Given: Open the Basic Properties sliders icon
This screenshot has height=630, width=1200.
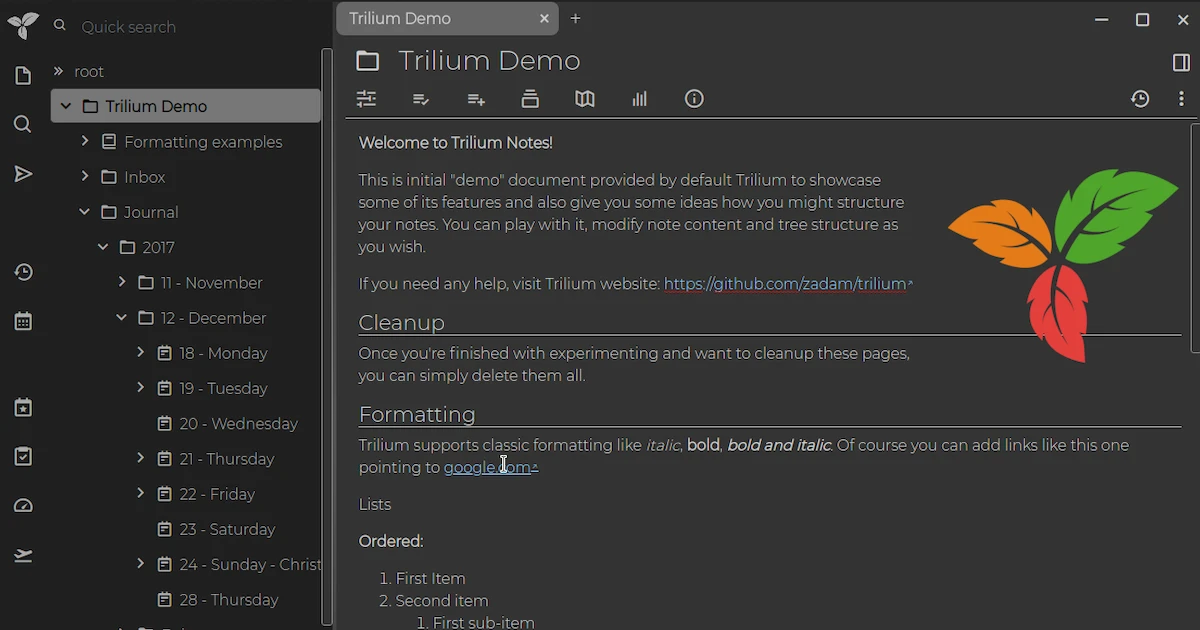Looking at the screenshot, I should 366,99.
